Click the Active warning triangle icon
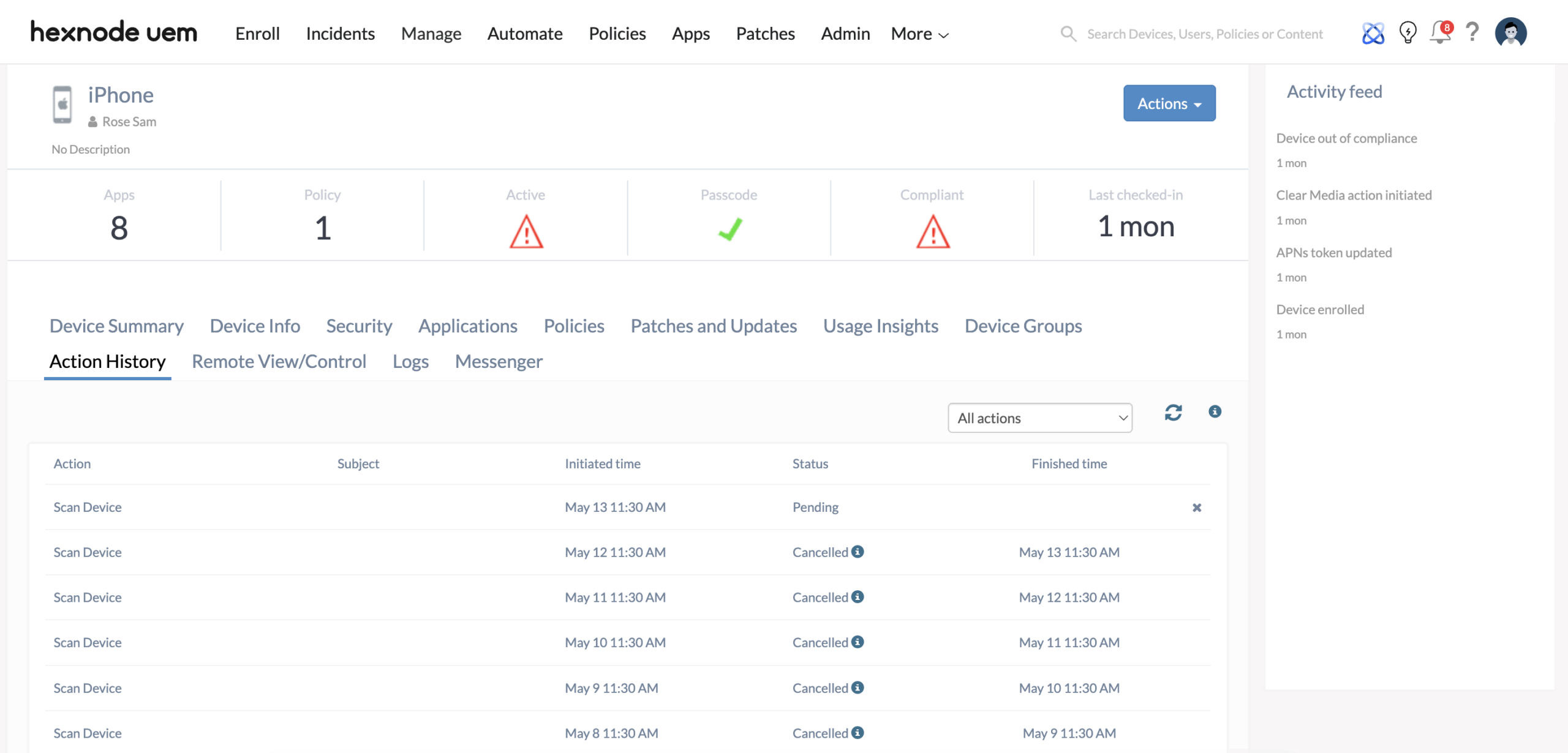 coord(526,231)
